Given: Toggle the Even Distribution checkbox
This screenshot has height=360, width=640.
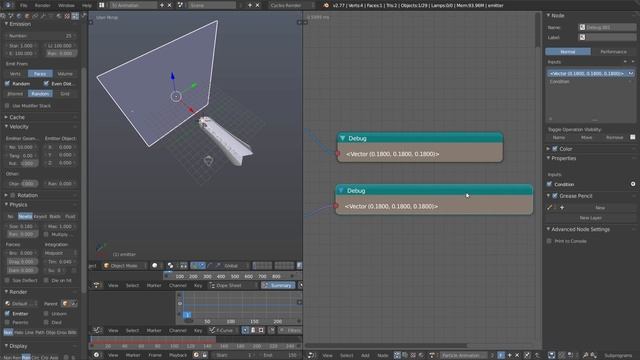Looking at the screenshot, I should coord(46,83).
